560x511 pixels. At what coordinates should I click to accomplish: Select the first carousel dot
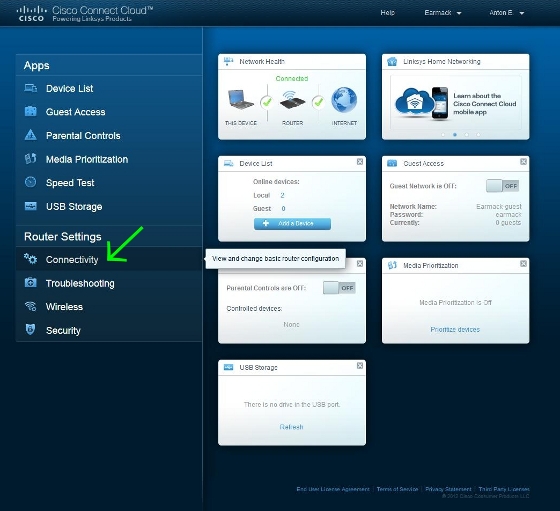[443, 135]
